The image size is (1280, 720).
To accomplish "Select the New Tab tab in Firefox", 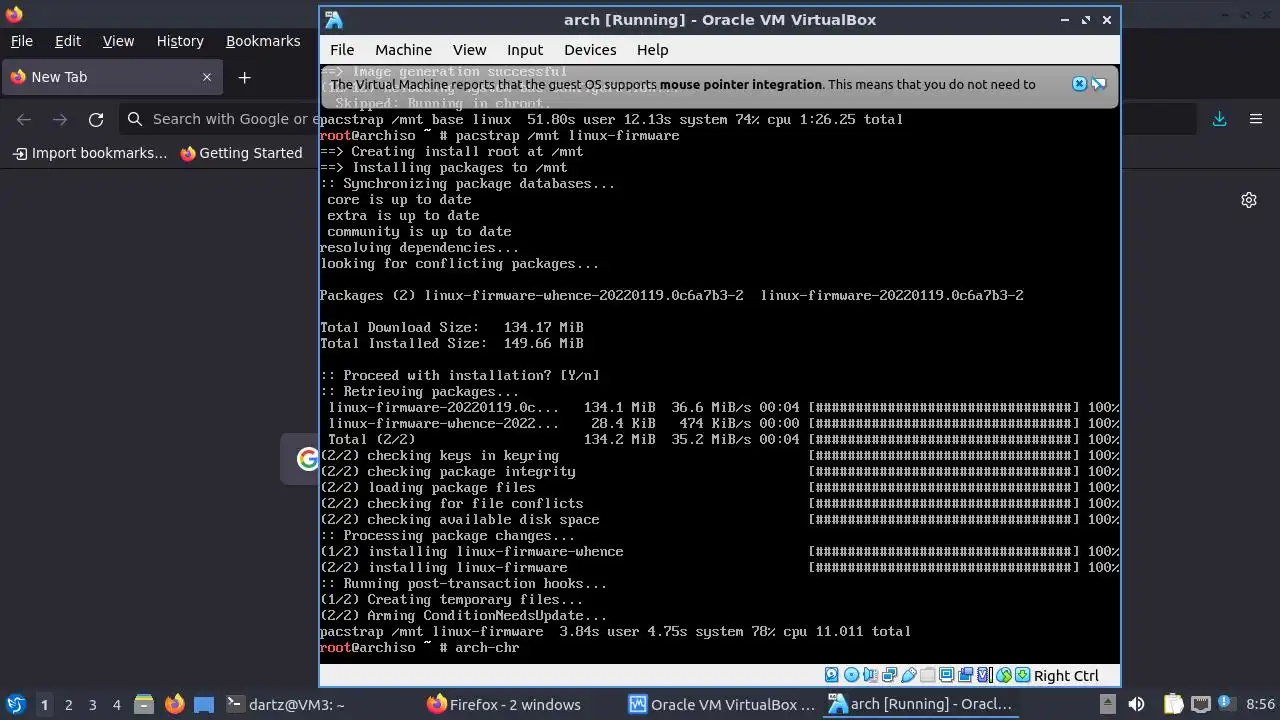I will (x=111, y=77).
